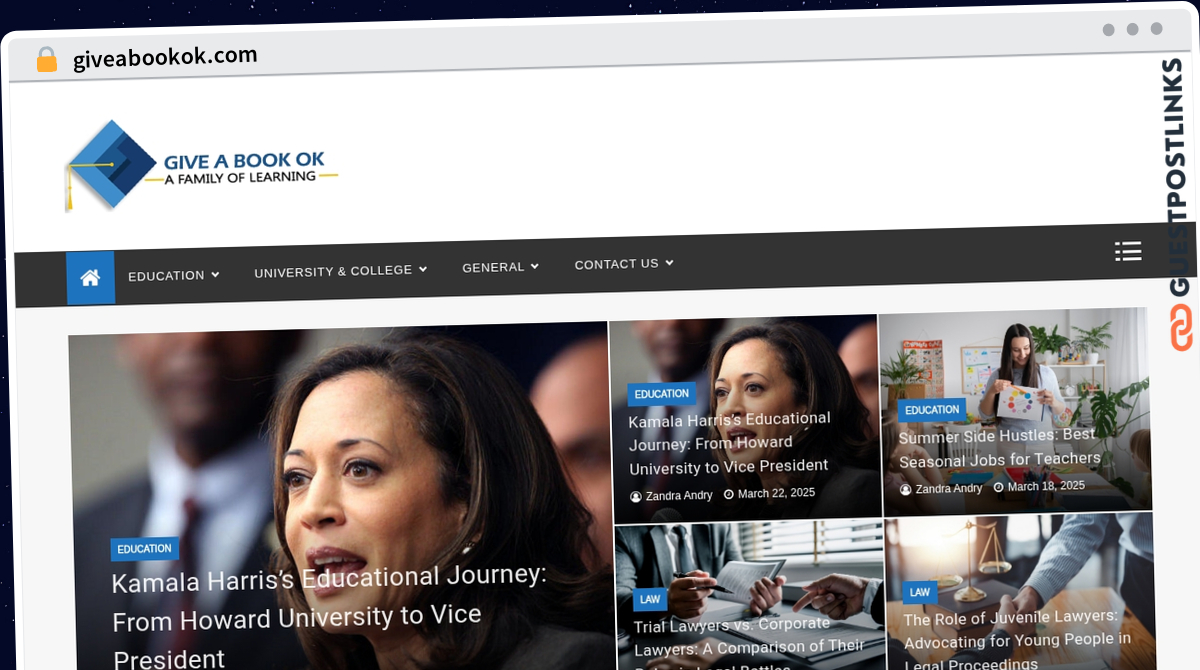Click the Give A Book OK logo
The height and width of the screenshot is (670, 1200).
(x=201, y=166)
